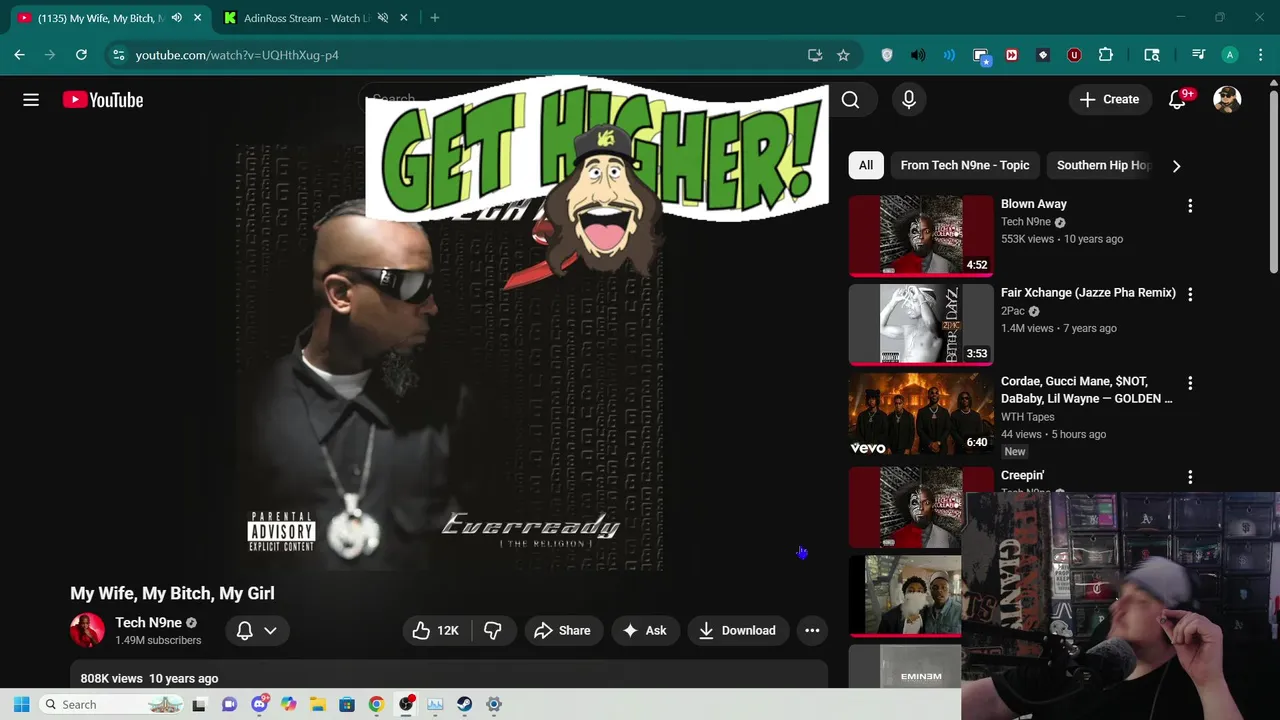This screenshot has height=720, width=1280.
Task: Open YouTube notifications bell
Action: pyautogui.click(x=1177, y=100)
